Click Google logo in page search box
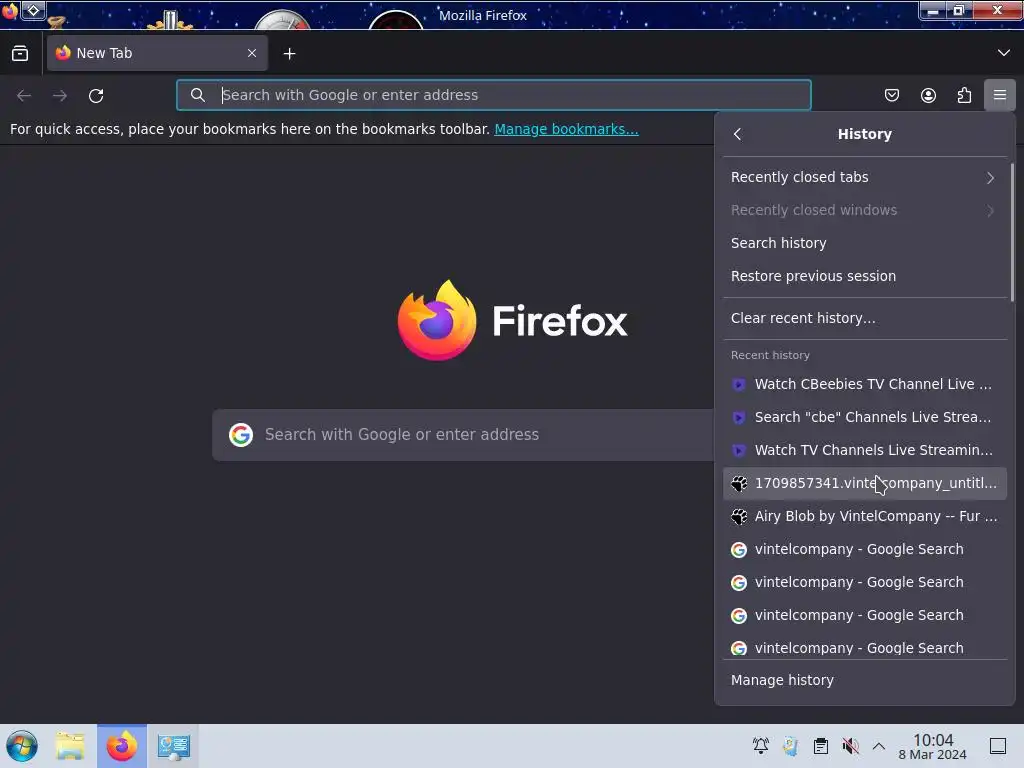The height and width of the screenshot is (768, 1024). pyautogui.click(x=241, y=434)
